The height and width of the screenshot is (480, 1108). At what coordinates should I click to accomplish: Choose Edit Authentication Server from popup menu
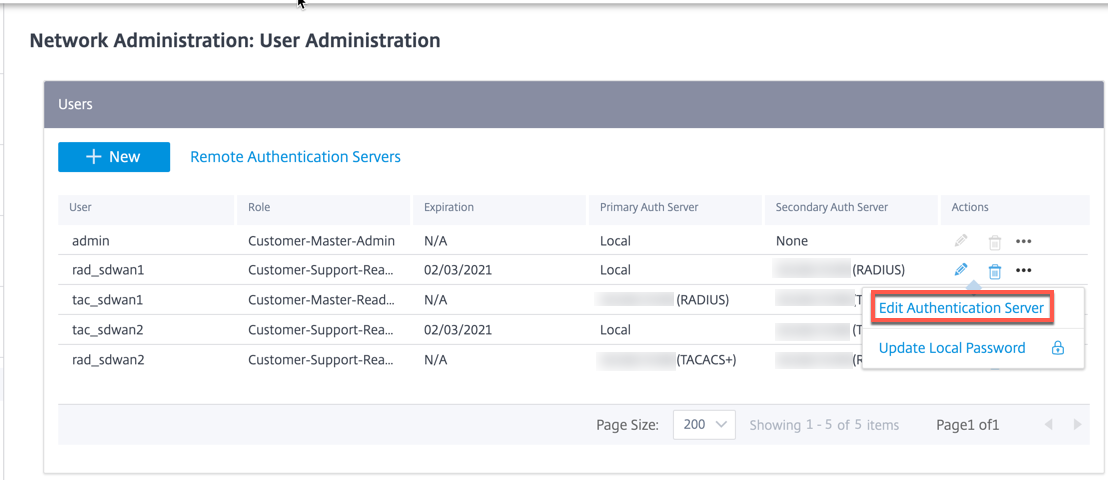(961, 308)
